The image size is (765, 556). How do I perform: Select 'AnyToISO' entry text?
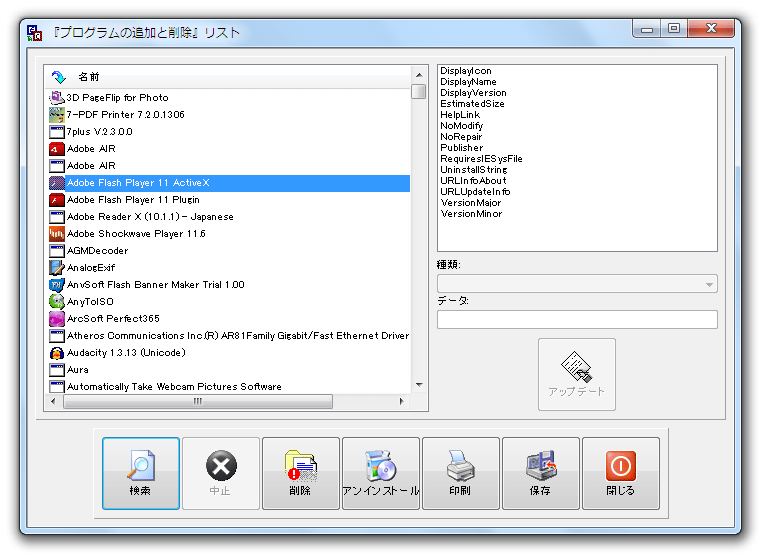pyautogui.click(x=90, y=301)
